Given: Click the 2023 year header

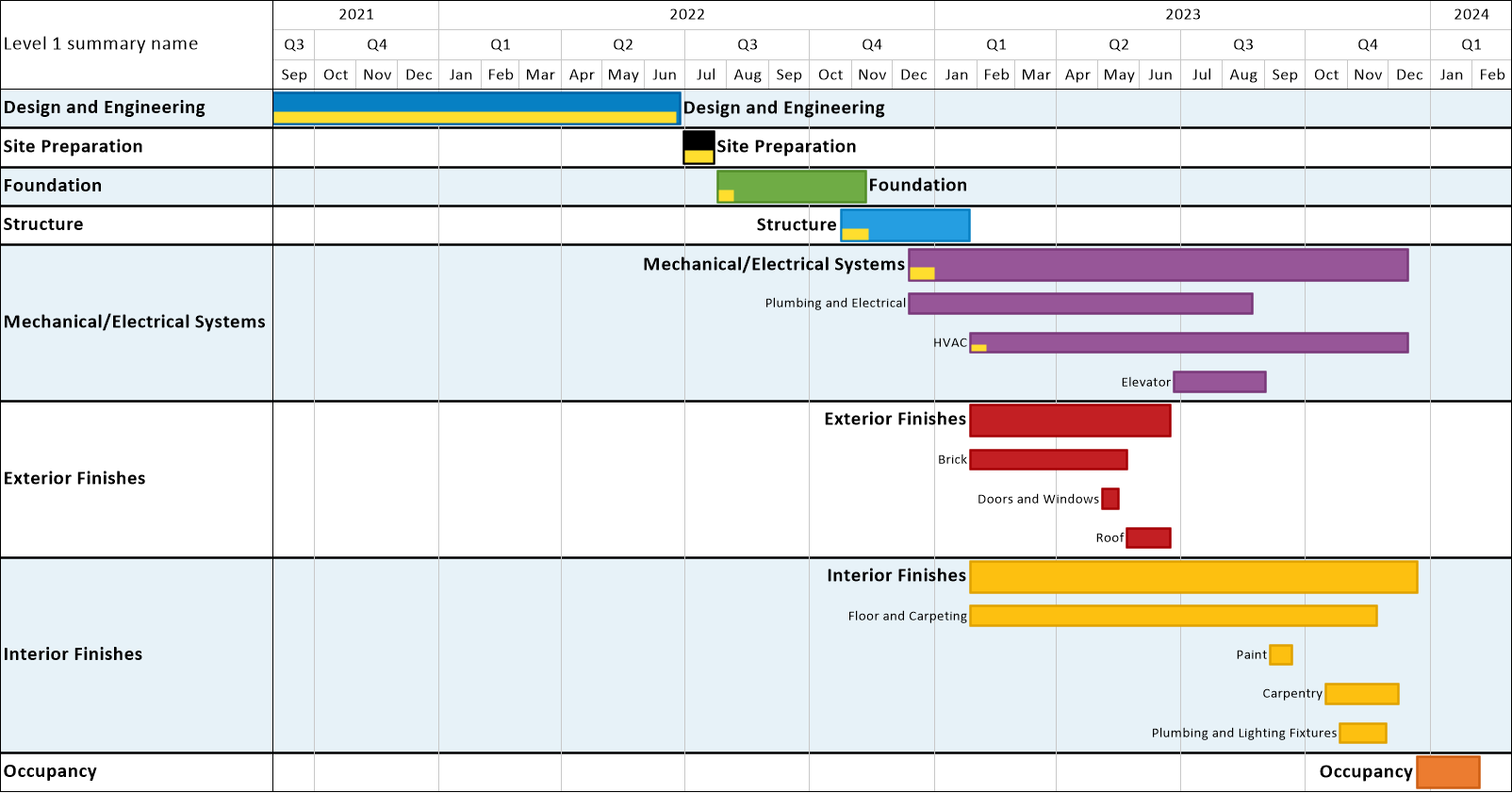Looking at the screenshot, I should tap(1183, 14).
